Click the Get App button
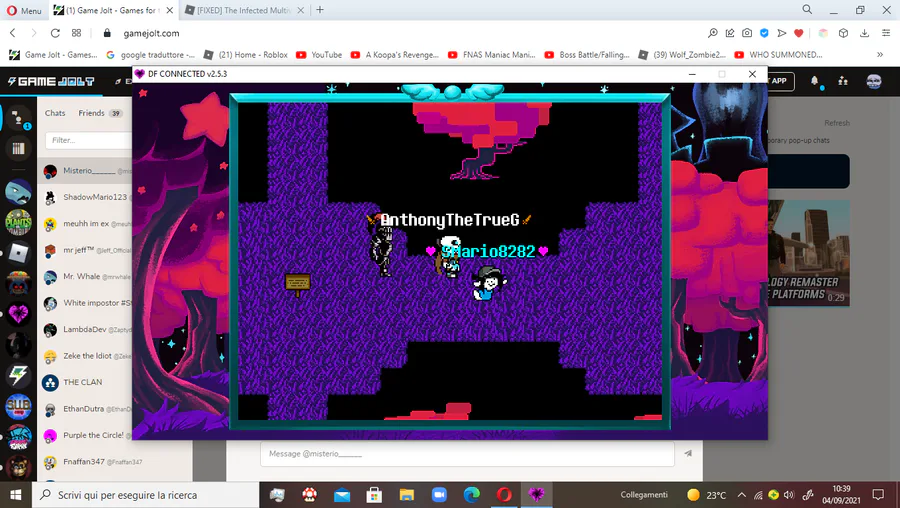This screenshot has height=508, width=900. coord(779,81)
